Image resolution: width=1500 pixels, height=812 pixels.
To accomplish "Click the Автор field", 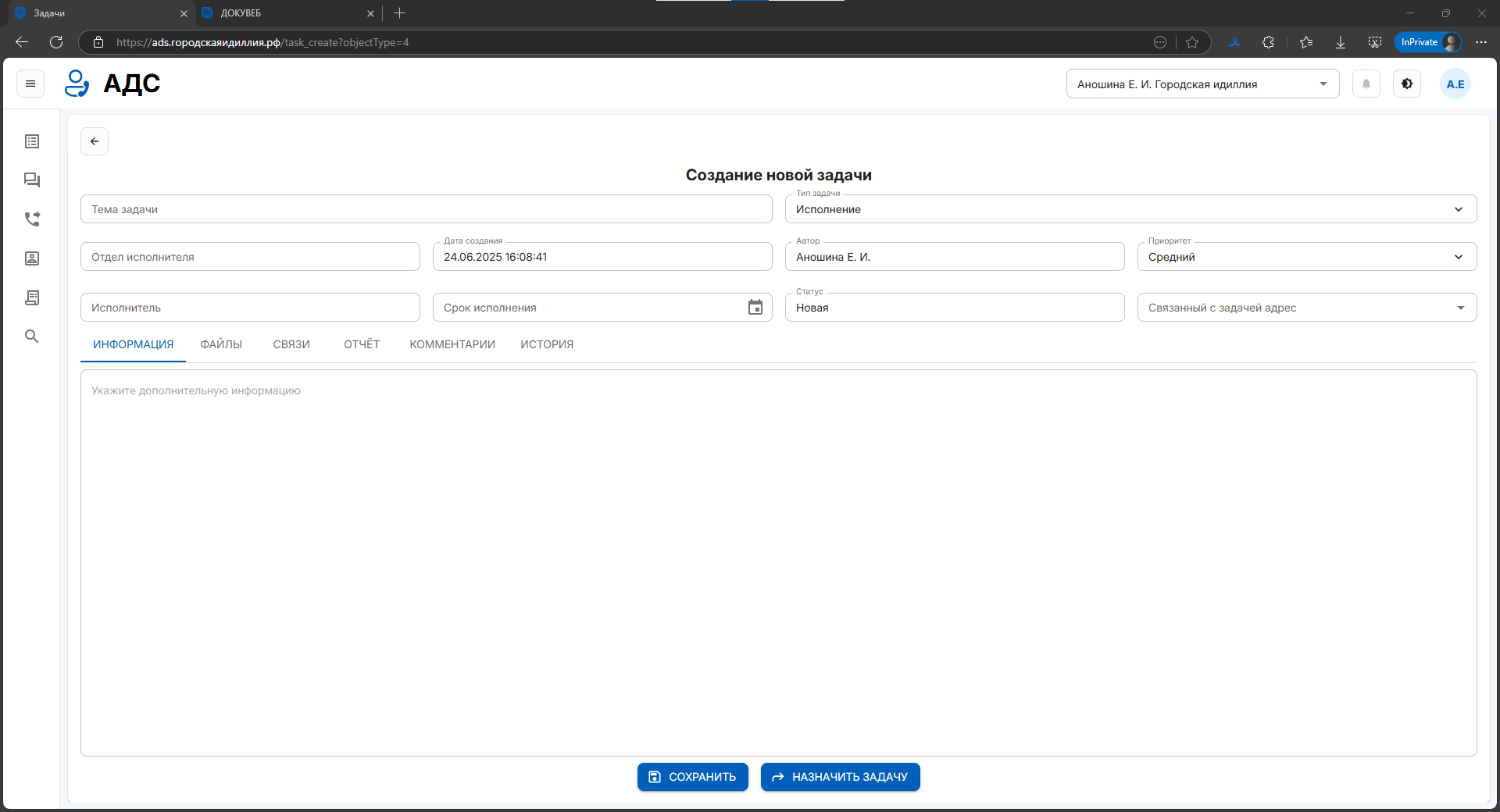I will (955, 257).
